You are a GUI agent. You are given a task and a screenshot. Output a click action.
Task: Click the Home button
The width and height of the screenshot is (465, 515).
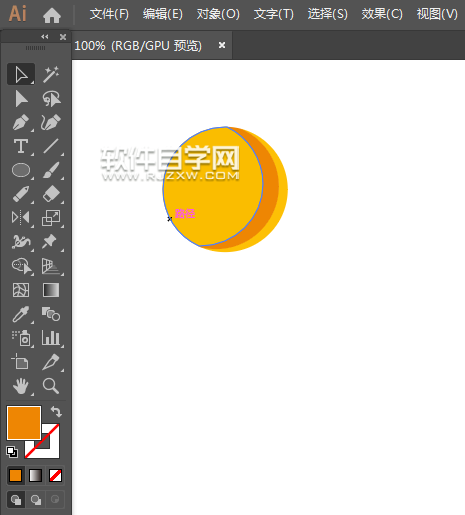(52, 15)
